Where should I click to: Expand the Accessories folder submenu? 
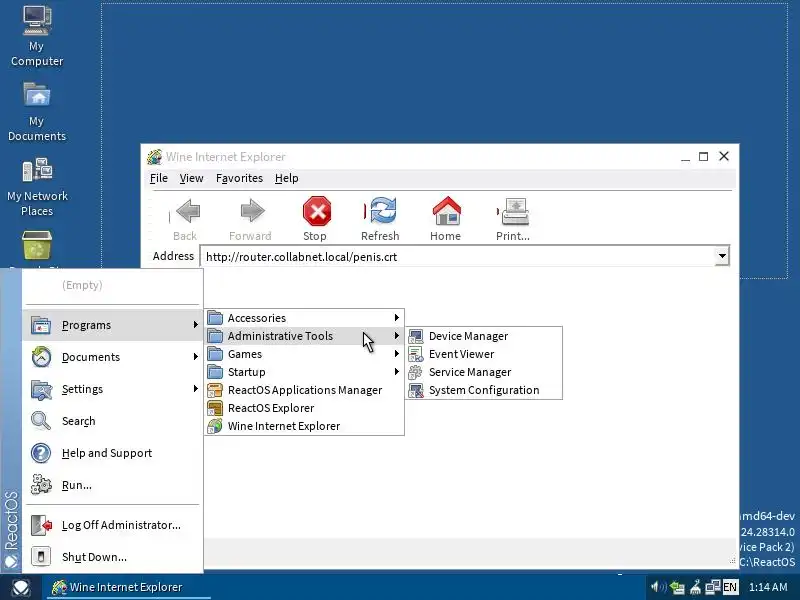click(x=305, y=318)
